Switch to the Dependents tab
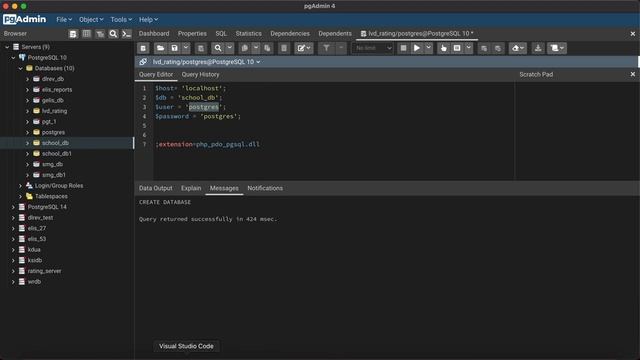 [x=335, y=33]
